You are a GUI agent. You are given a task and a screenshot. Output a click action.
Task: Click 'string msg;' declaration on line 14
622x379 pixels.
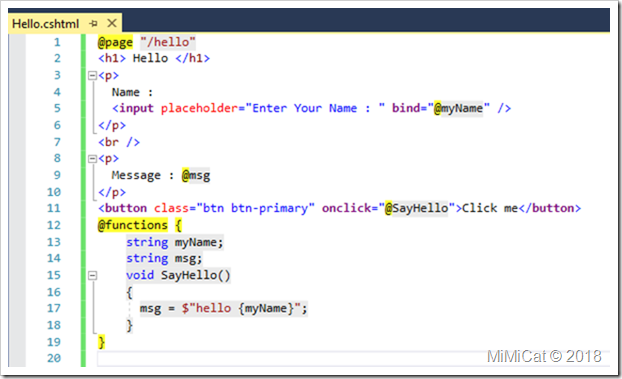pos(164,259)
